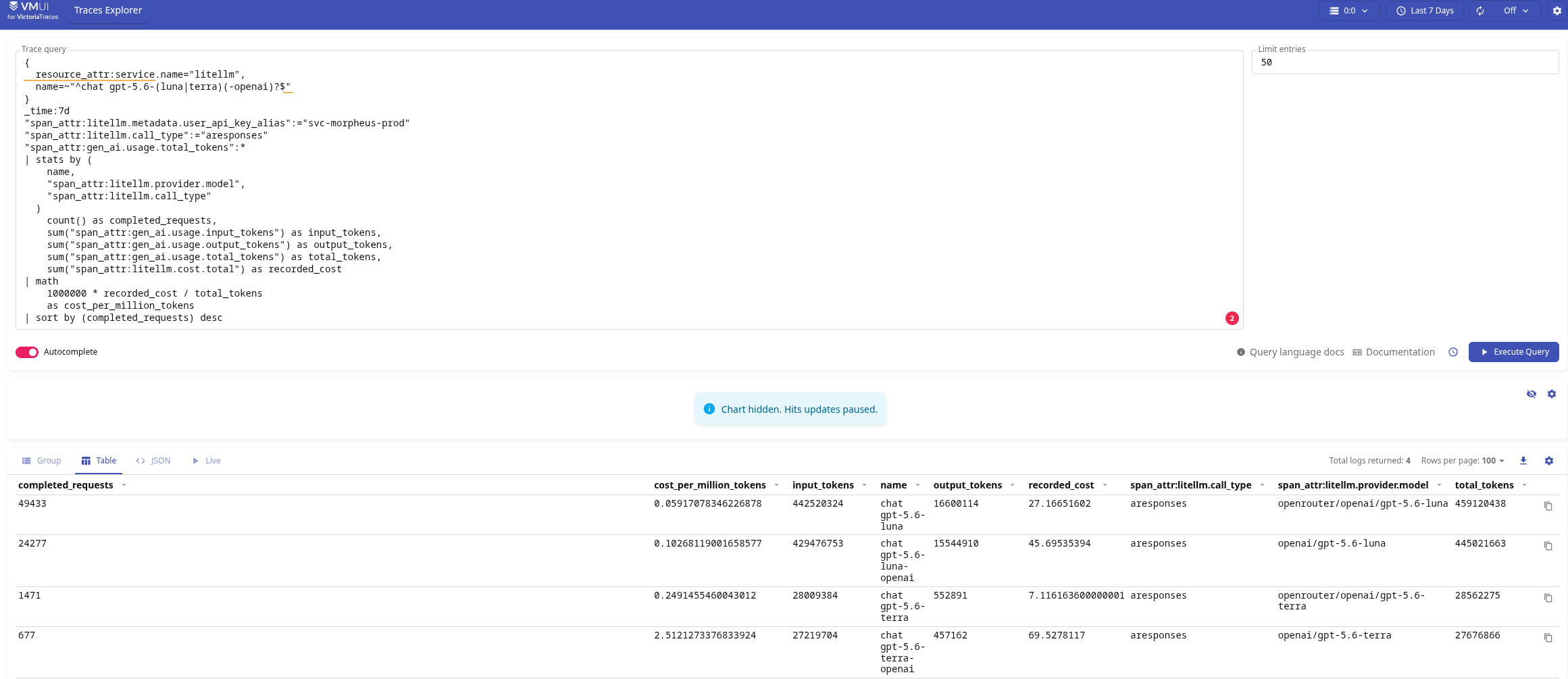Click the Live tab play icon

pos(195,461)
